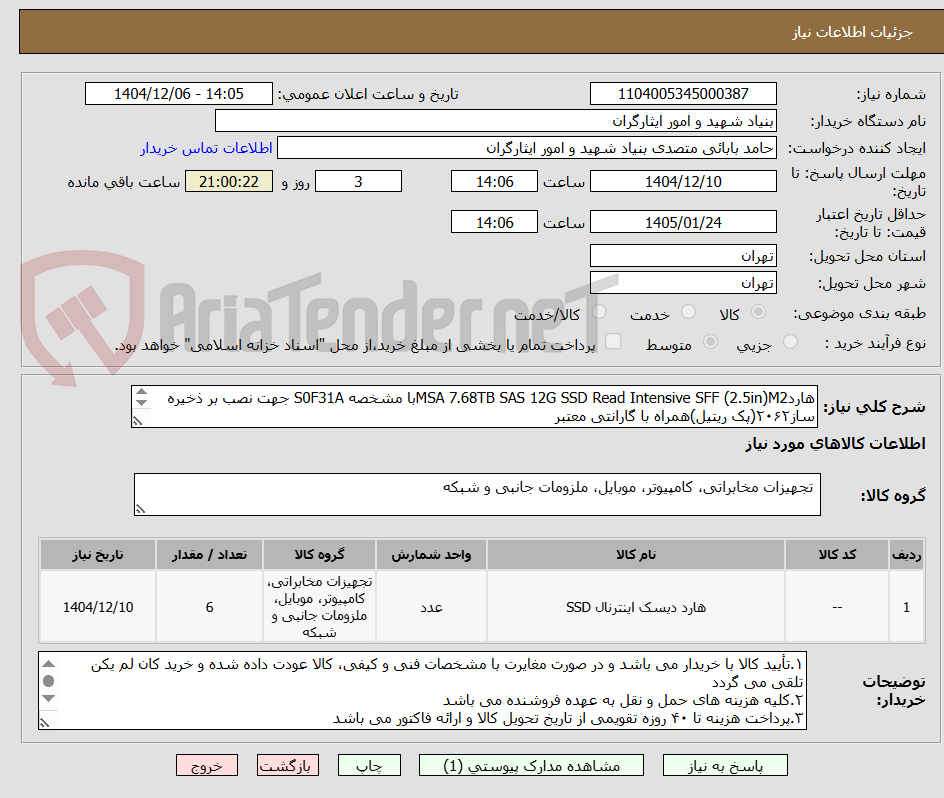Click price validity date field 1405/01/24

pyautogui.click(x=683, y=222)
